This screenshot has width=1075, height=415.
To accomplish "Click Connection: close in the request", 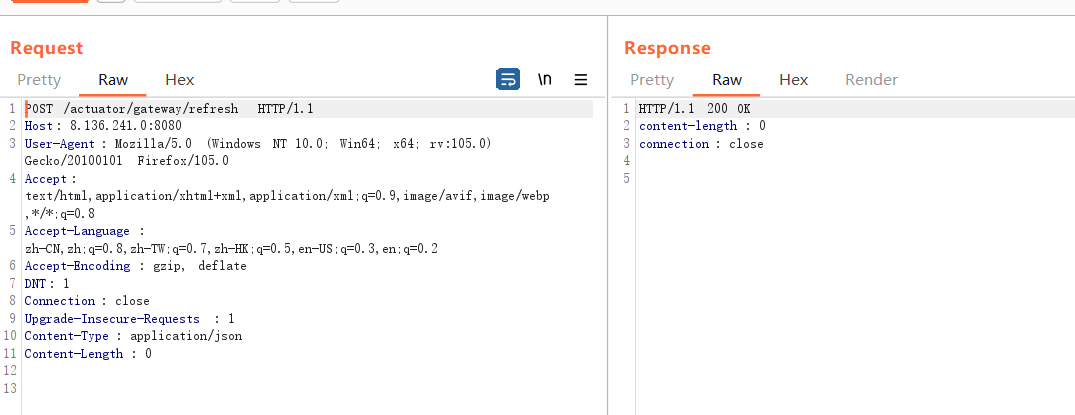I will [86, 301].
